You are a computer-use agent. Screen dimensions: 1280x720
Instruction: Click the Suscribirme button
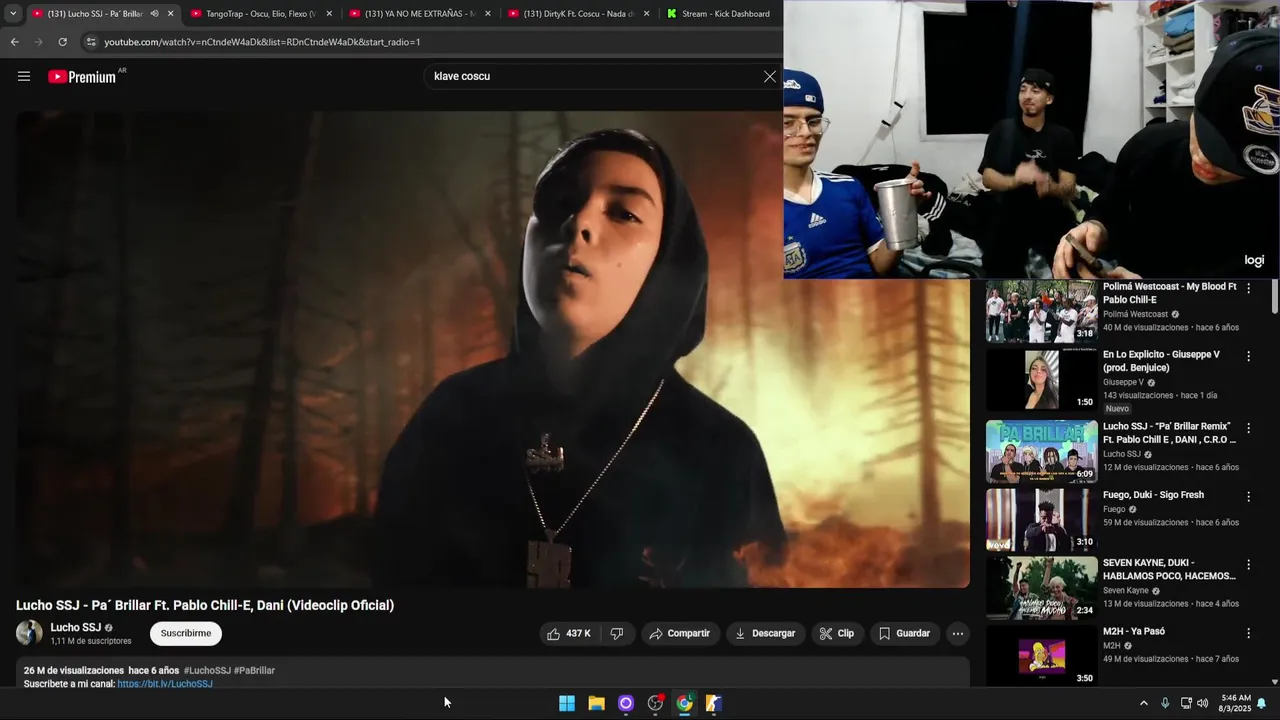click(186, 633)
